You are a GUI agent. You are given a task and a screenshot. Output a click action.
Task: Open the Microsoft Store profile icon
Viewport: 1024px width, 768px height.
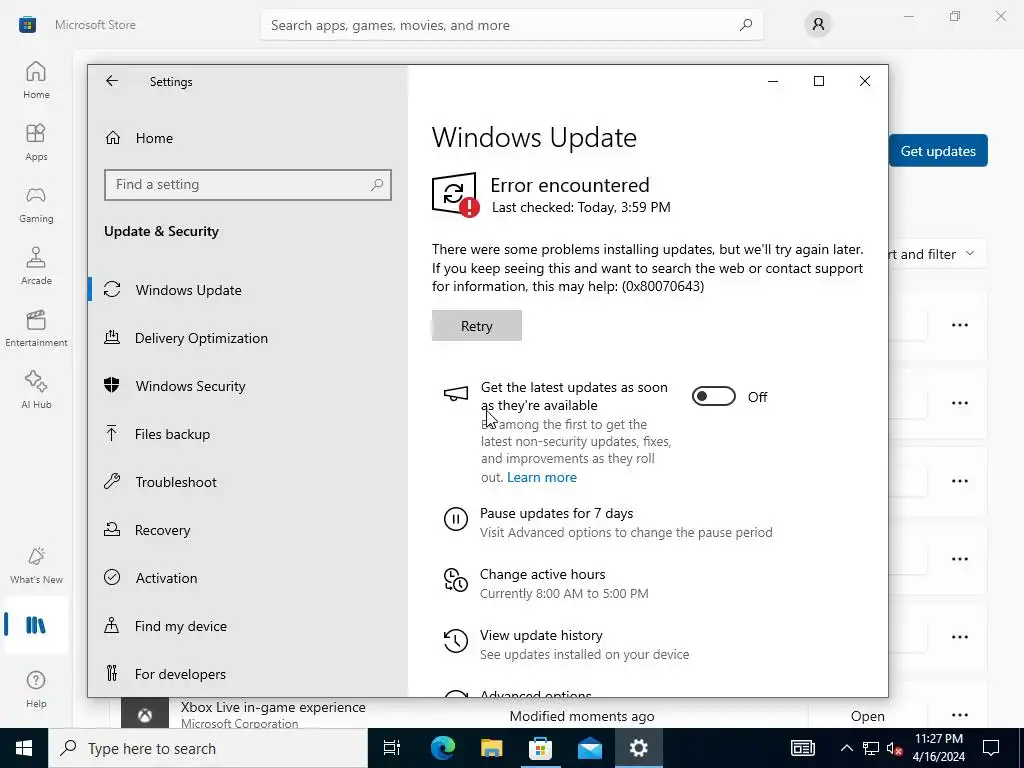click(818, 25)
